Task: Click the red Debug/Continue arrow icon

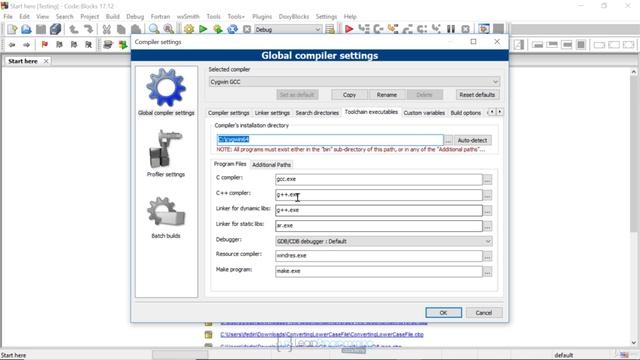Action: click(x=349, y=29)
